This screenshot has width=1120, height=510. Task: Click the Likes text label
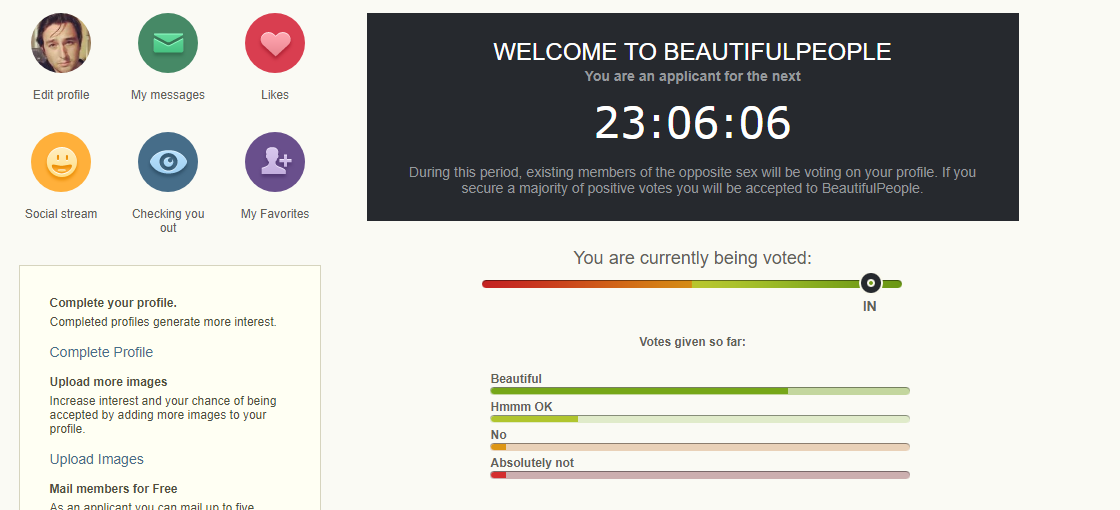click(x=275, y=95)
